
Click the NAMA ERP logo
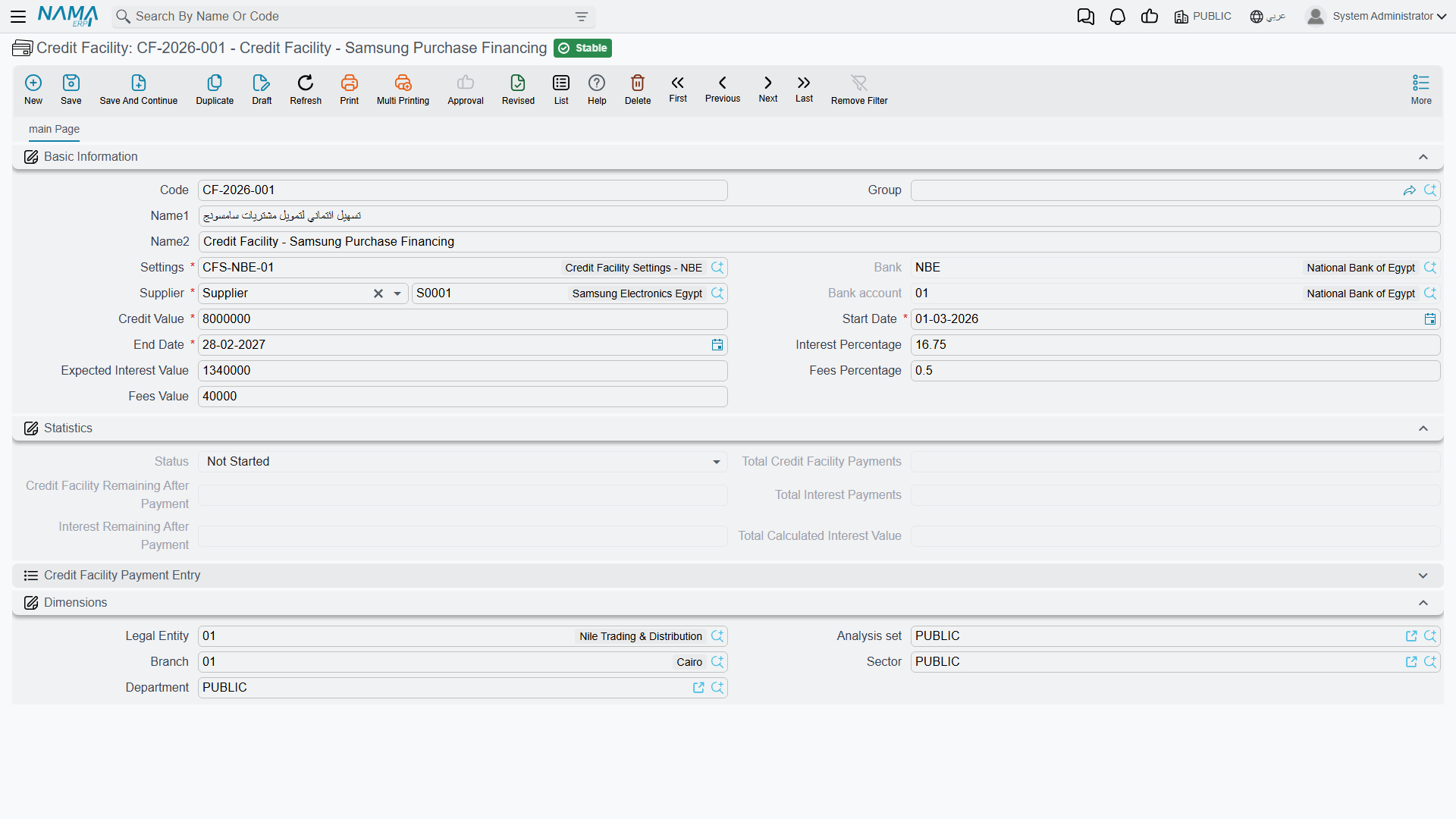67,16
